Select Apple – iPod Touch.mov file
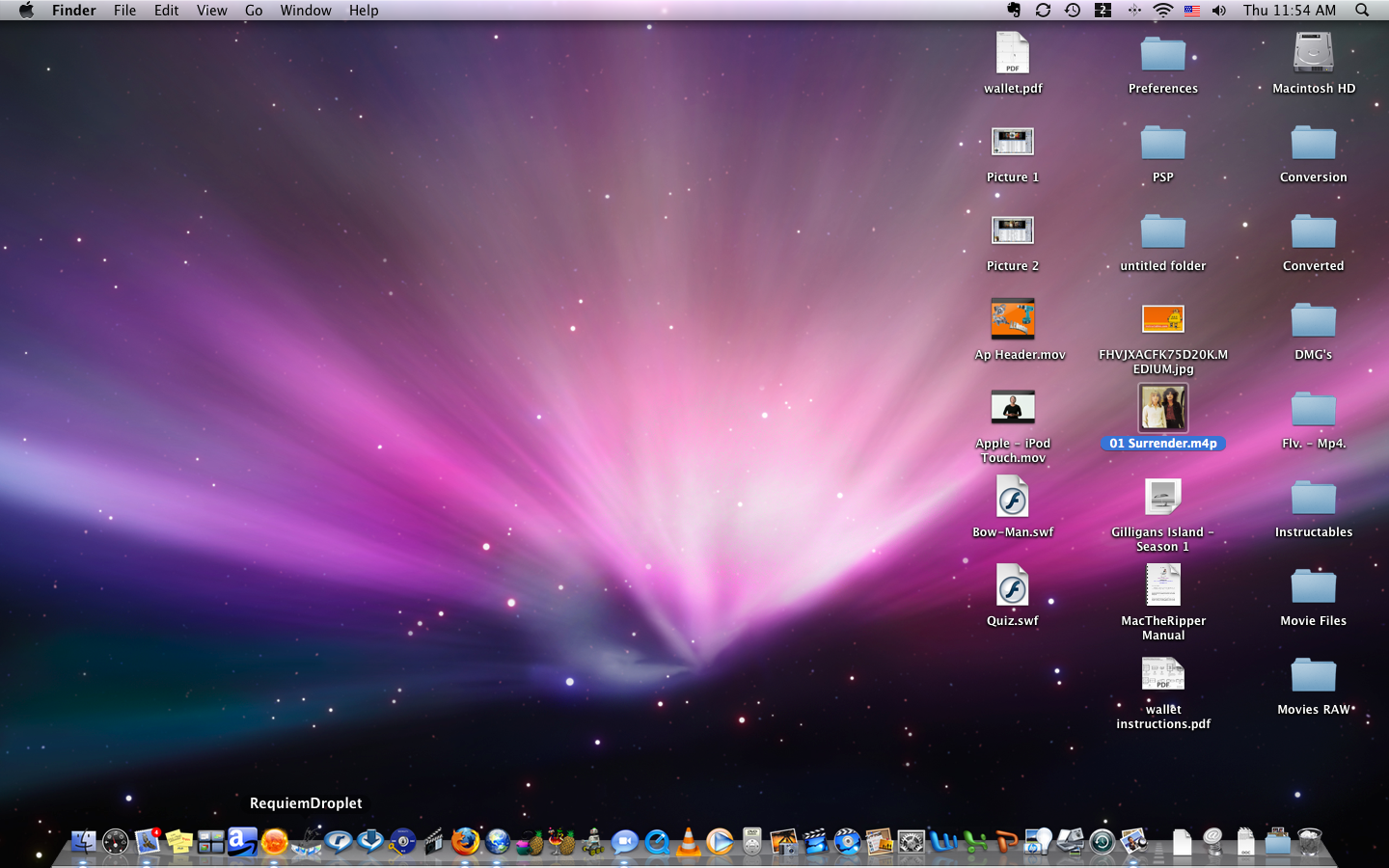 coord(1013,408)
